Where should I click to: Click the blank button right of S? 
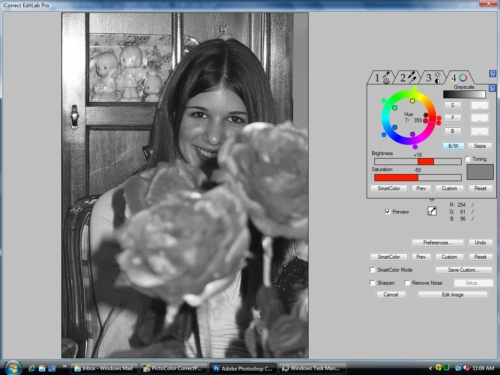tap(480, 106)
